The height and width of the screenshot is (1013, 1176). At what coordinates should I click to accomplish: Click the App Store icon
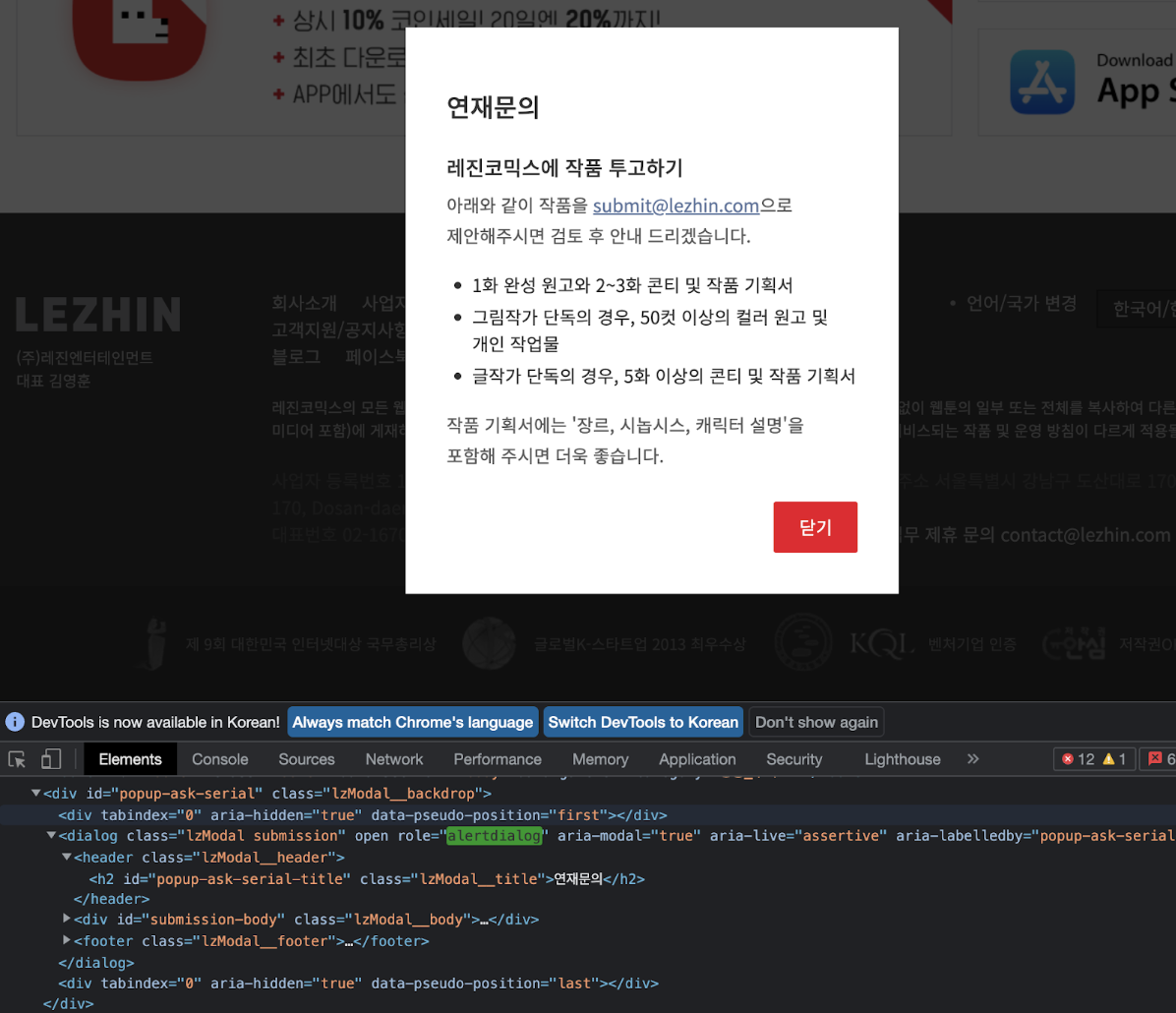[1042, 82]
